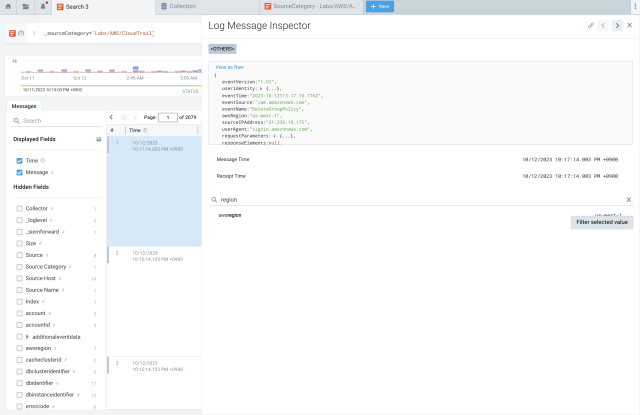
Task: Check the Index field
Action: pyautogui.click(x=19, y=302)
